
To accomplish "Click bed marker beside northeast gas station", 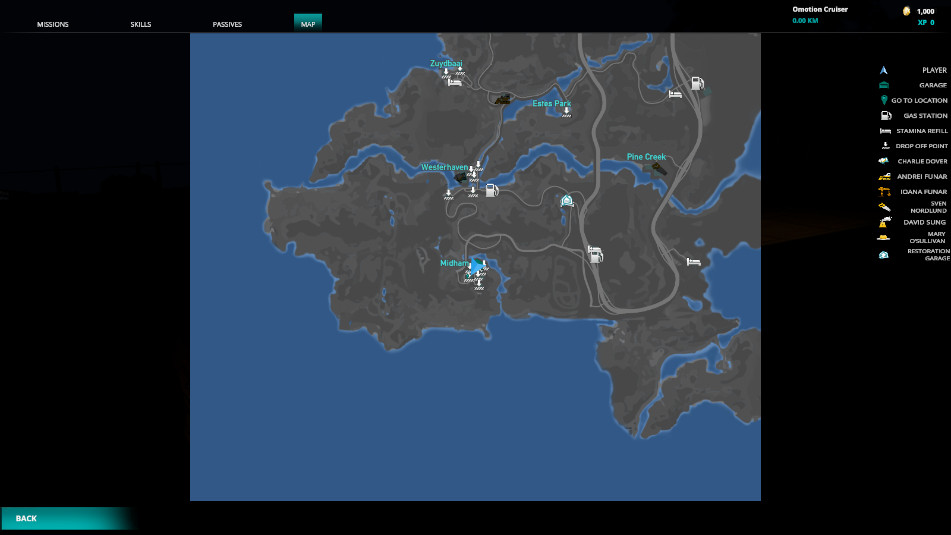I will click(x=675, y=94).
